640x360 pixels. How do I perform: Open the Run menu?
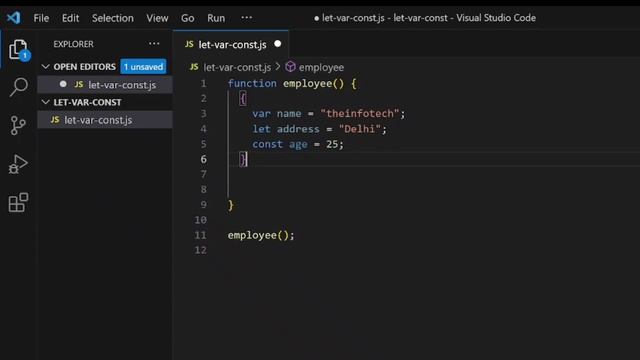216,18
